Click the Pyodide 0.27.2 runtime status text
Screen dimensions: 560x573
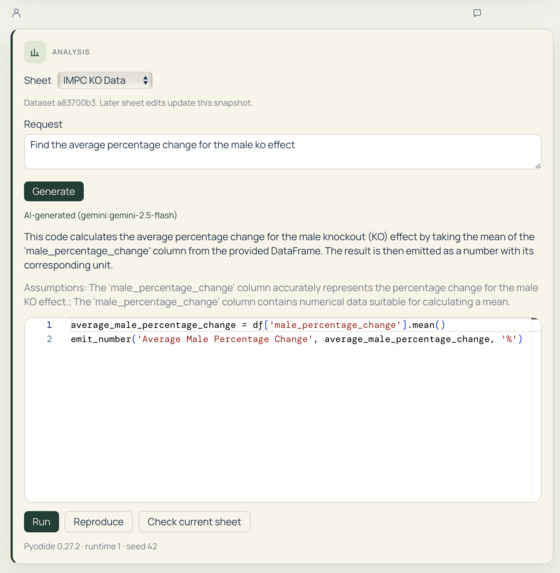(x=90, y=546)
